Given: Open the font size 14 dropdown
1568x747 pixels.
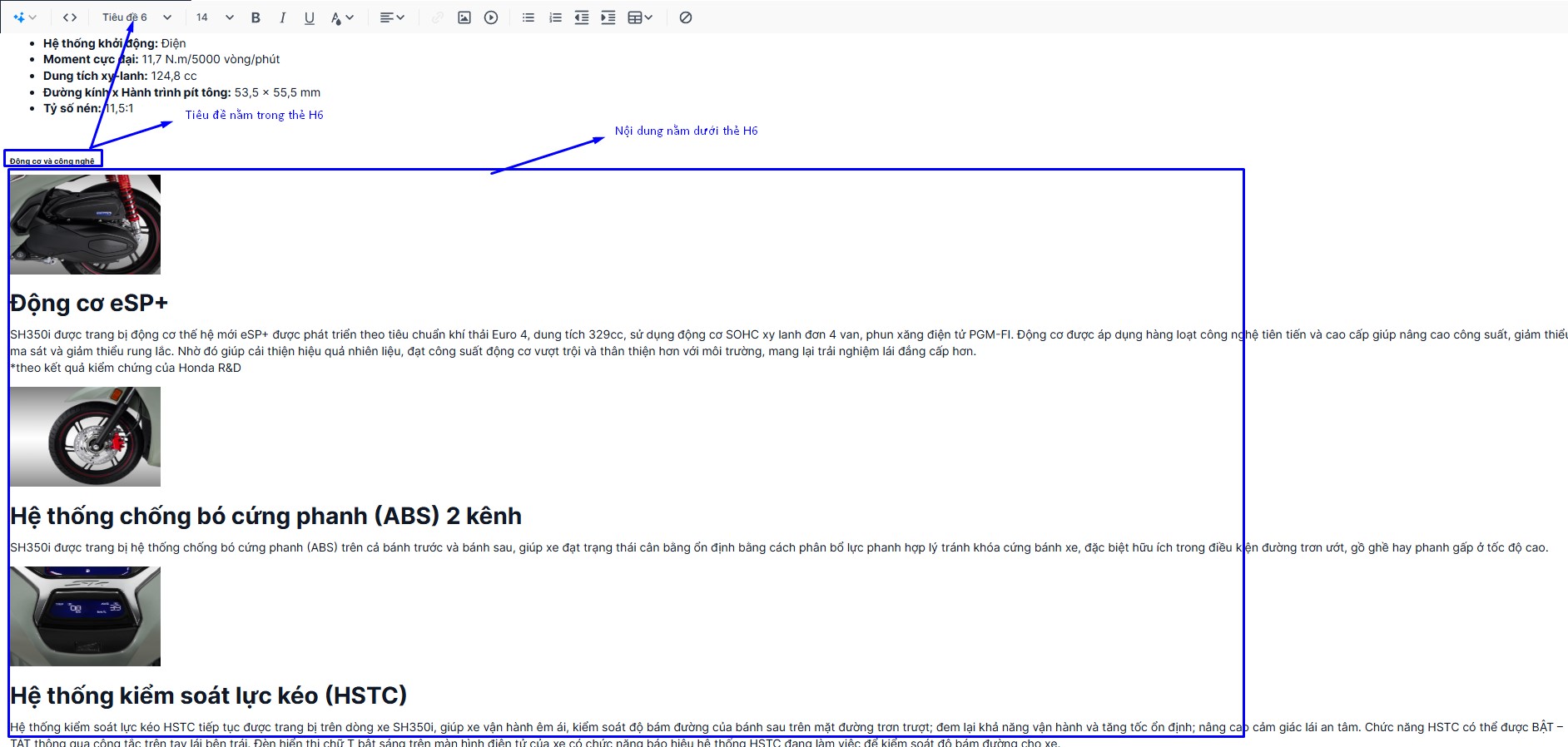Looking at the screenshot, I should tap(215, 17).
